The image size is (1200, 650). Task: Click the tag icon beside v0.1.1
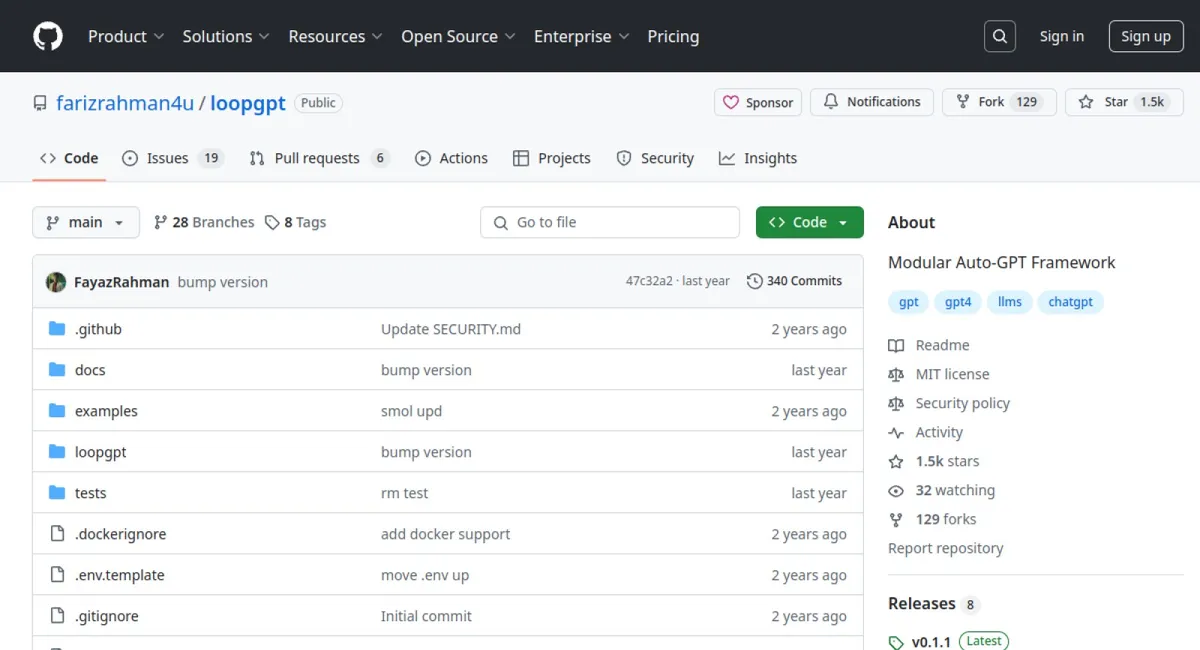pyautogui.click(x=896, y=642)
